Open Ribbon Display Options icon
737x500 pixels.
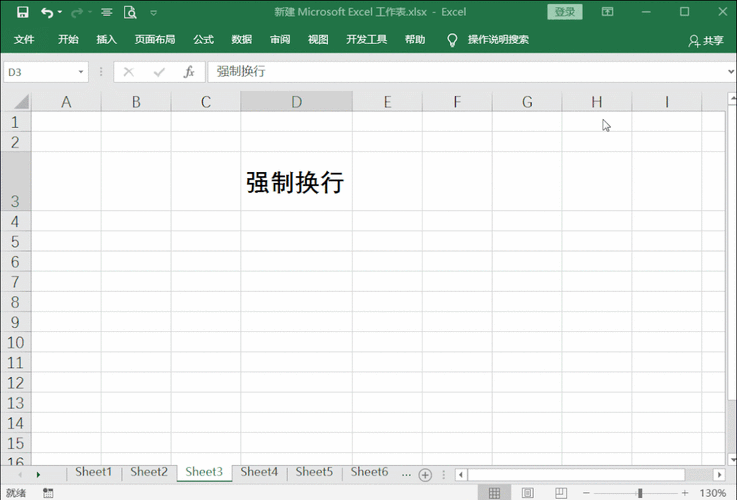click(607, 12)
